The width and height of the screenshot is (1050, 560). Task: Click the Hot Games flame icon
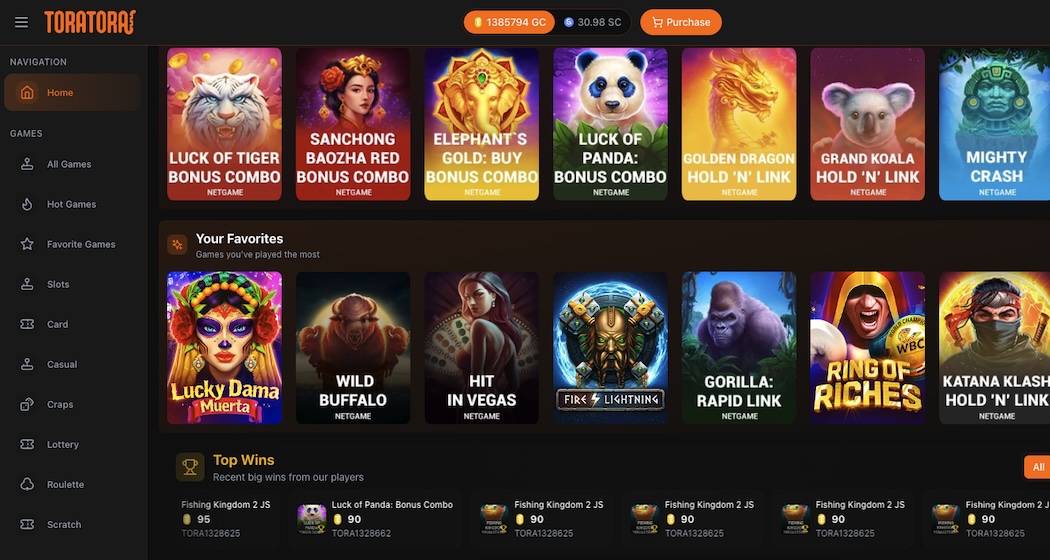(x=27, y=204)
